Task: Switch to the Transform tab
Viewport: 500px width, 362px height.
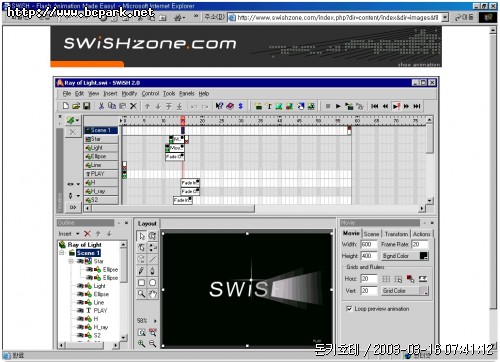Action: [x=396, y=234]
